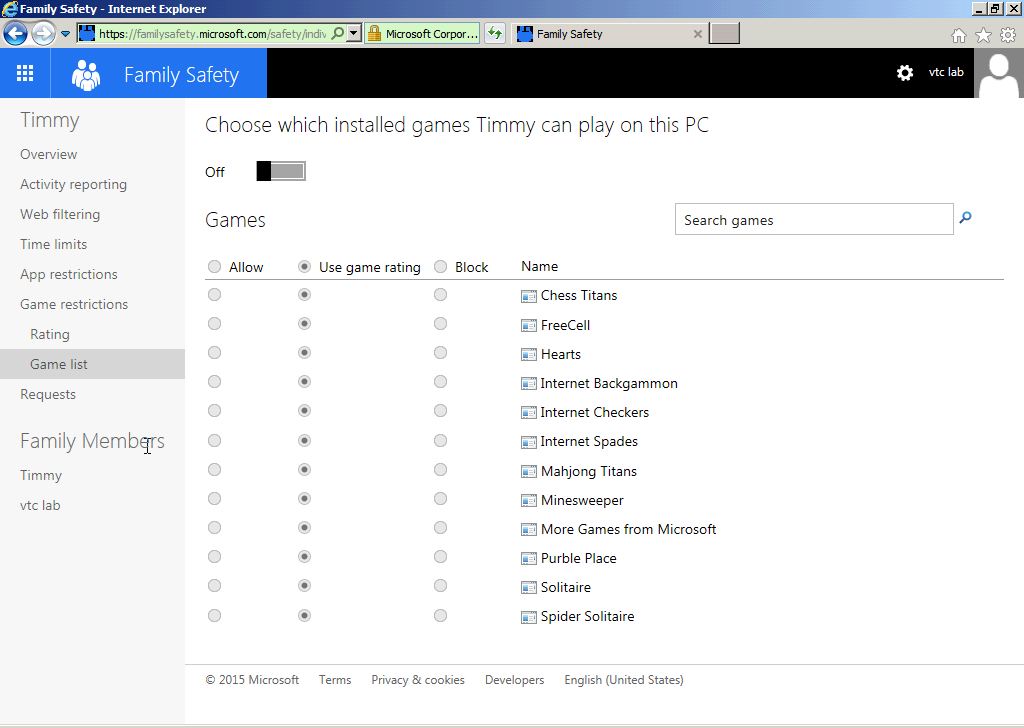Toggle game restrictions Off switch
Viewport: 1024px width, 728px height.
click(280, 171)
